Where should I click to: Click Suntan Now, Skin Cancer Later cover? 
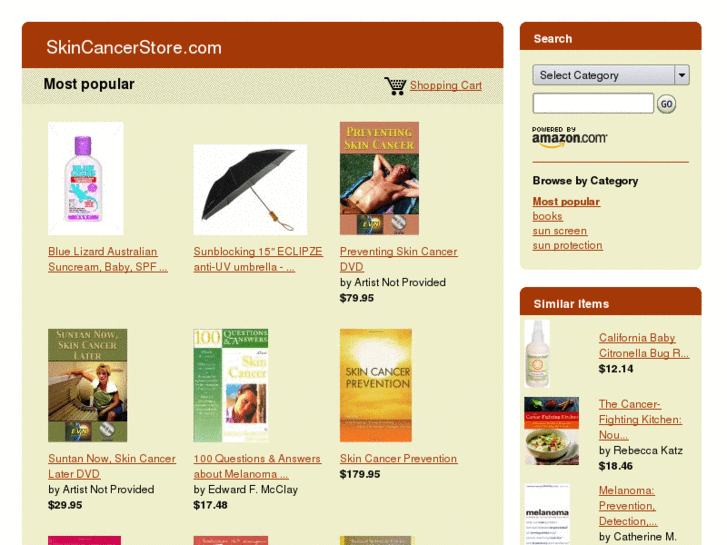tap(88, 385)
